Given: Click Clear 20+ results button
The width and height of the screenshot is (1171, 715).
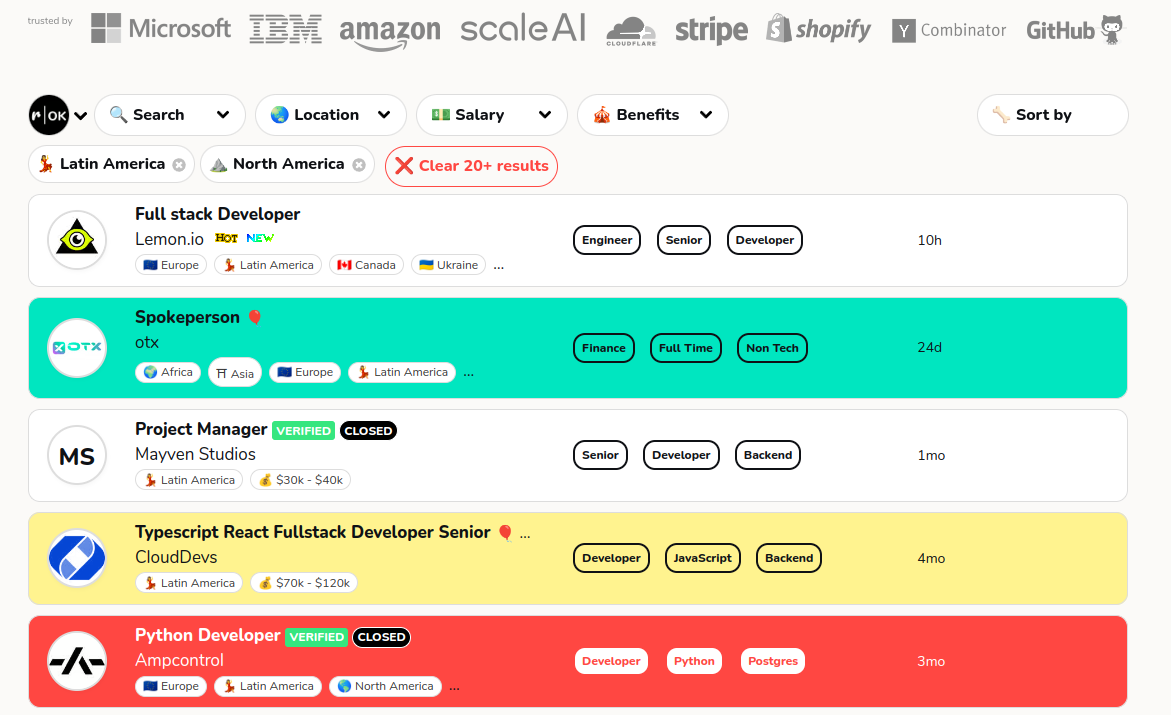Looking at the screenshot, I should point(471,166).
